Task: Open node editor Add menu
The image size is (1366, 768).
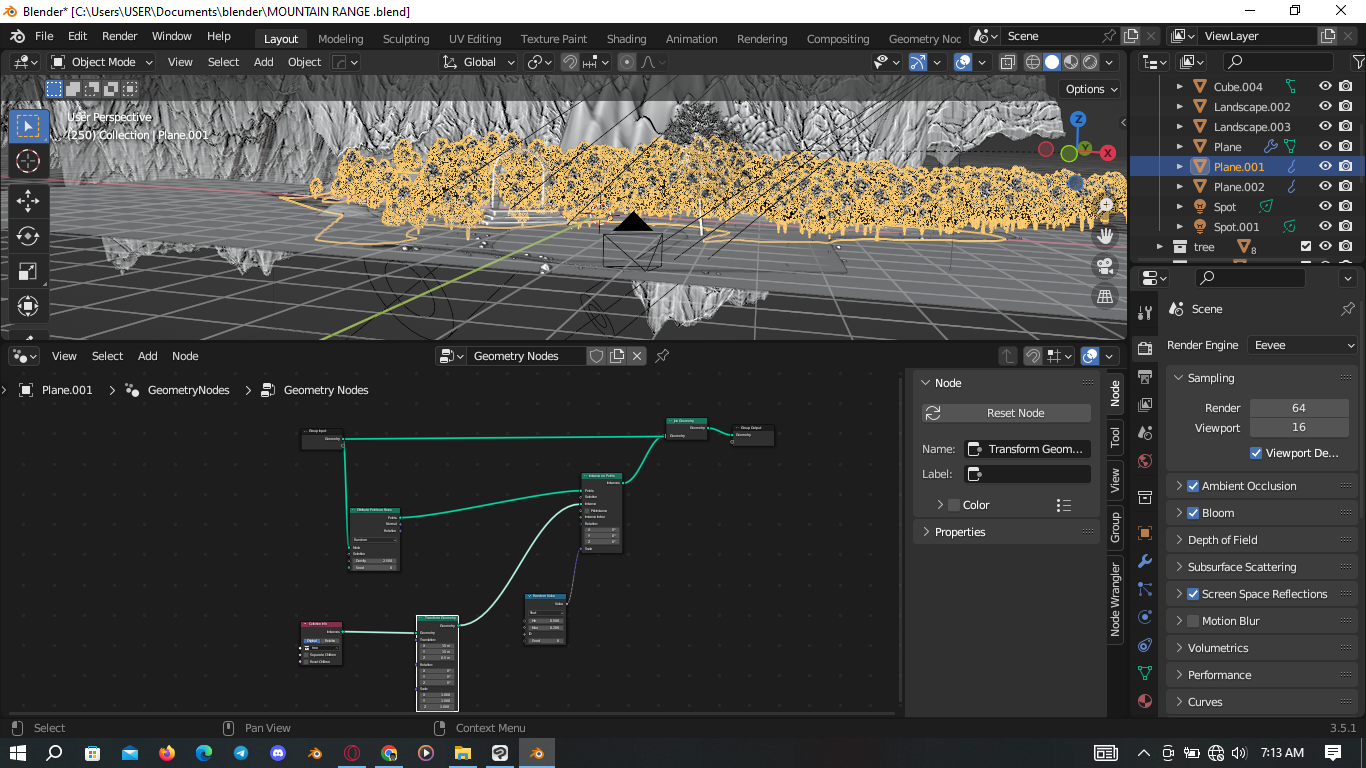Action: click(148, 356)
